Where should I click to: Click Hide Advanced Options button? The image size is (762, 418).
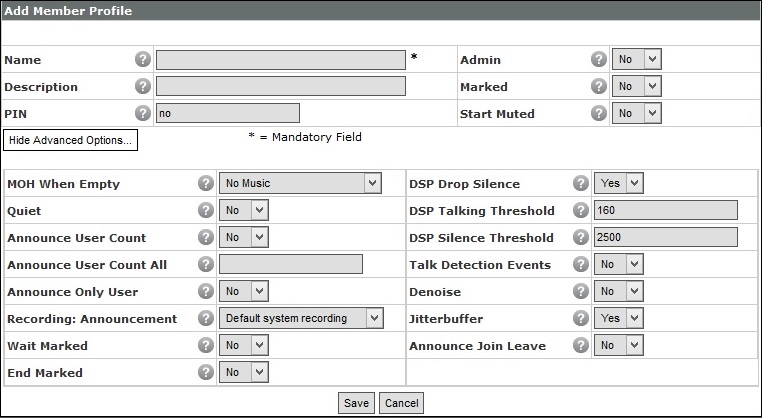tap(70, 140)
